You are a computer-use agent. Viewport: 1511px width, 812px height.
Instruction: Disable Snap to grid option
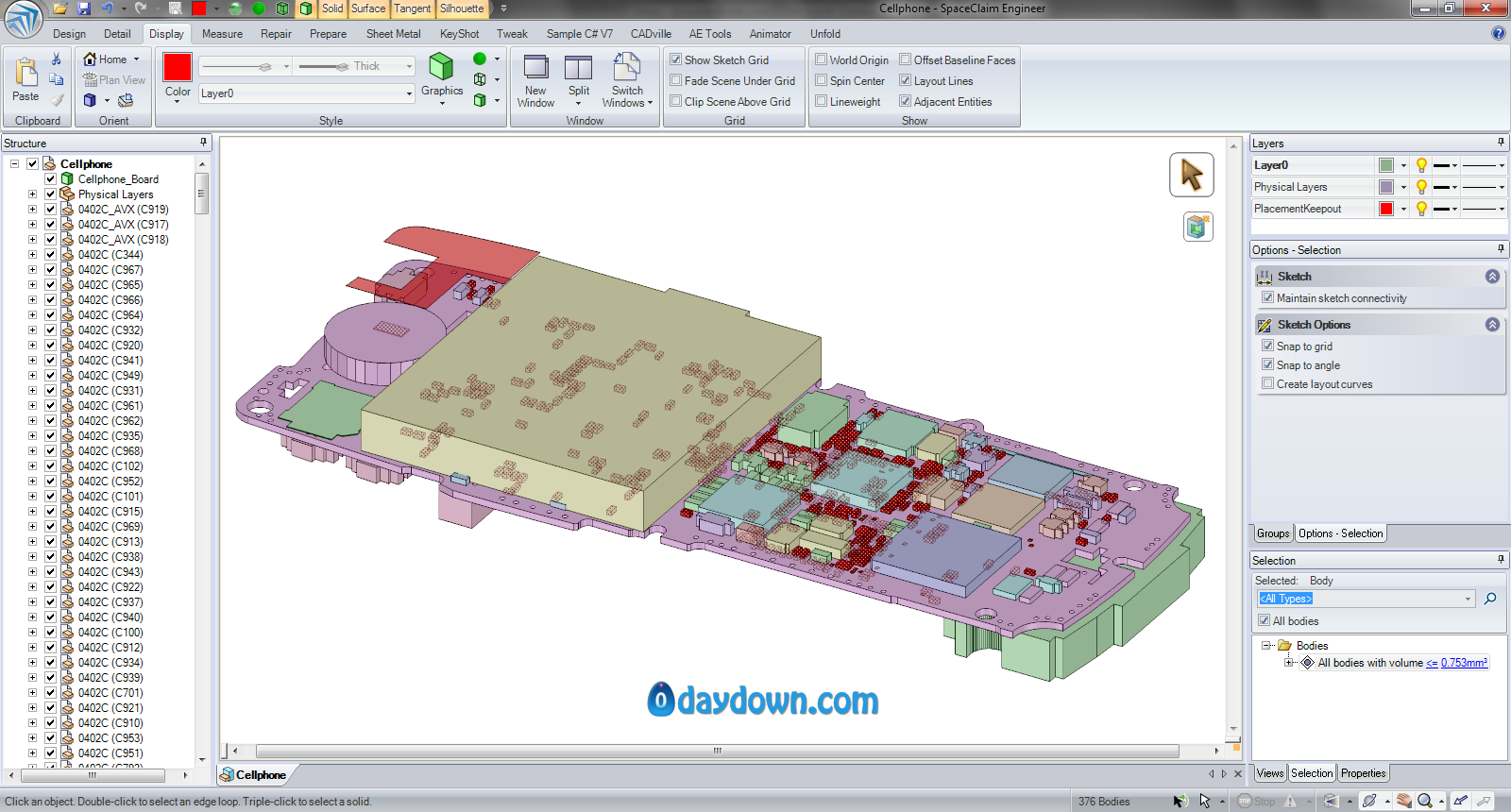coord(1268,346)
